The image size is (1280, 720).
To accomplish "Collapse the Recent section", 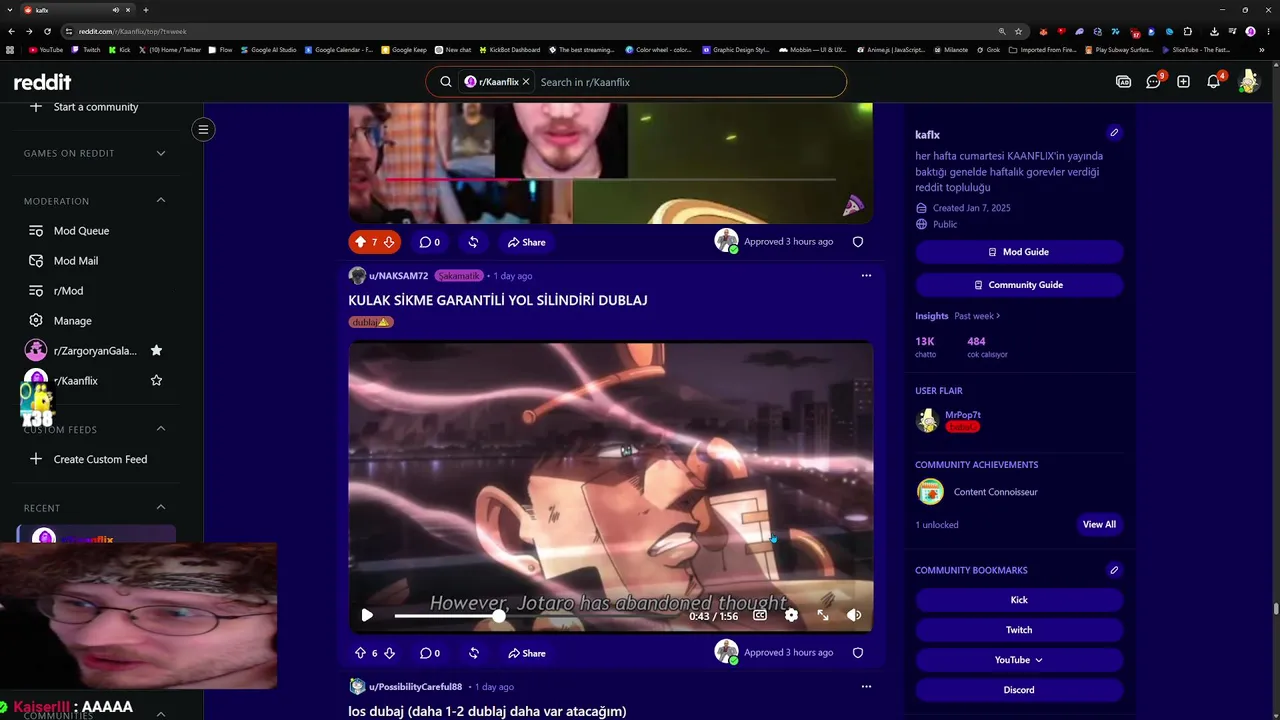I will pos(161,508).
